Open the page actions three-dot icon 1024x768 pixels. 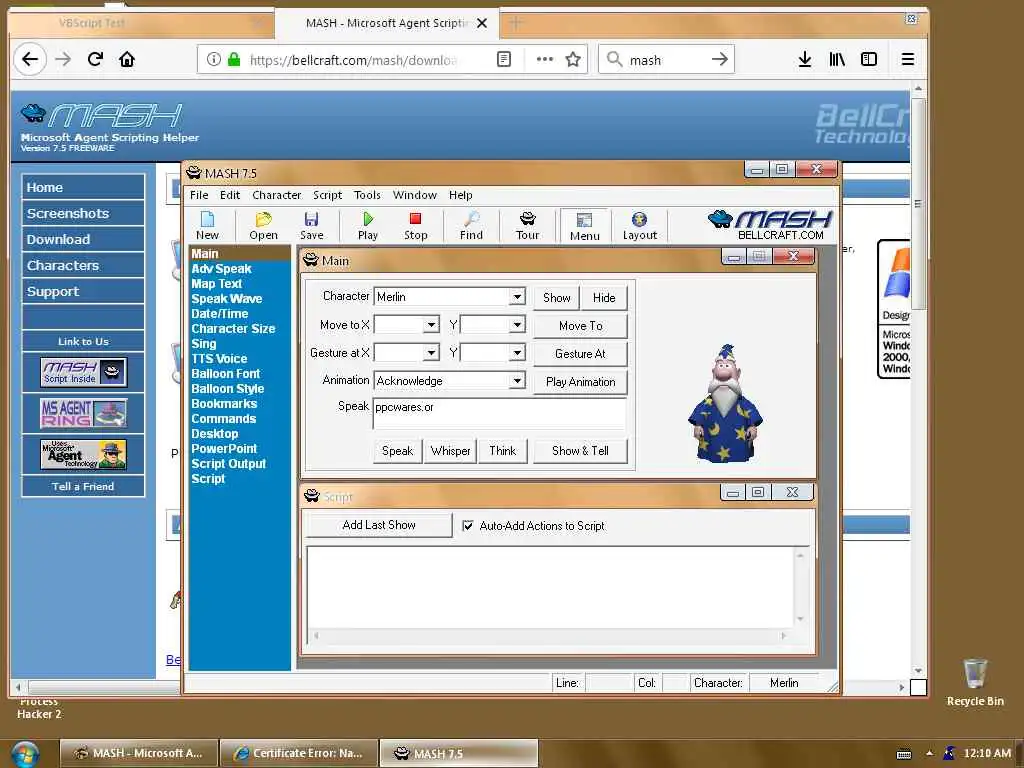[545, 59]
